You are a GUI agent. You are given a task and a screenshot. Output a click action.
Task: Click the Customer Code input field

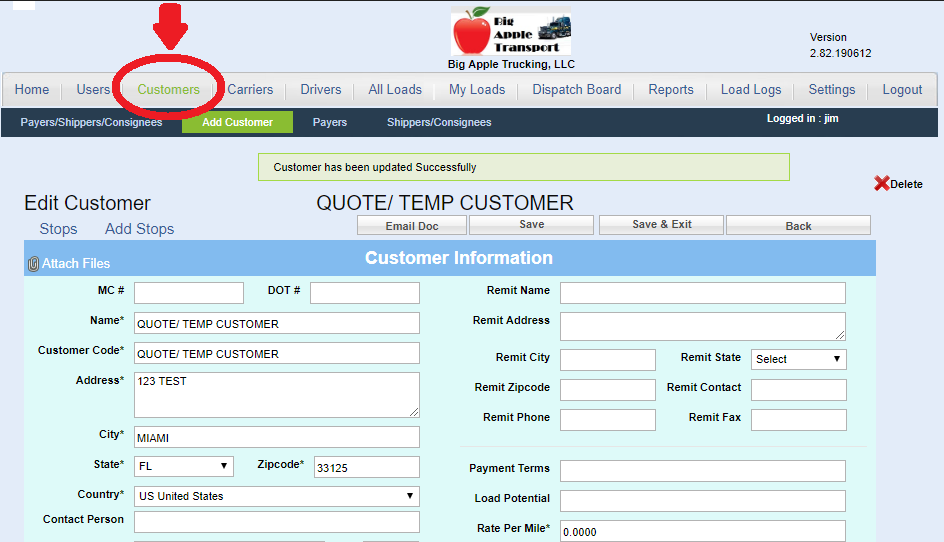[277, 353]
